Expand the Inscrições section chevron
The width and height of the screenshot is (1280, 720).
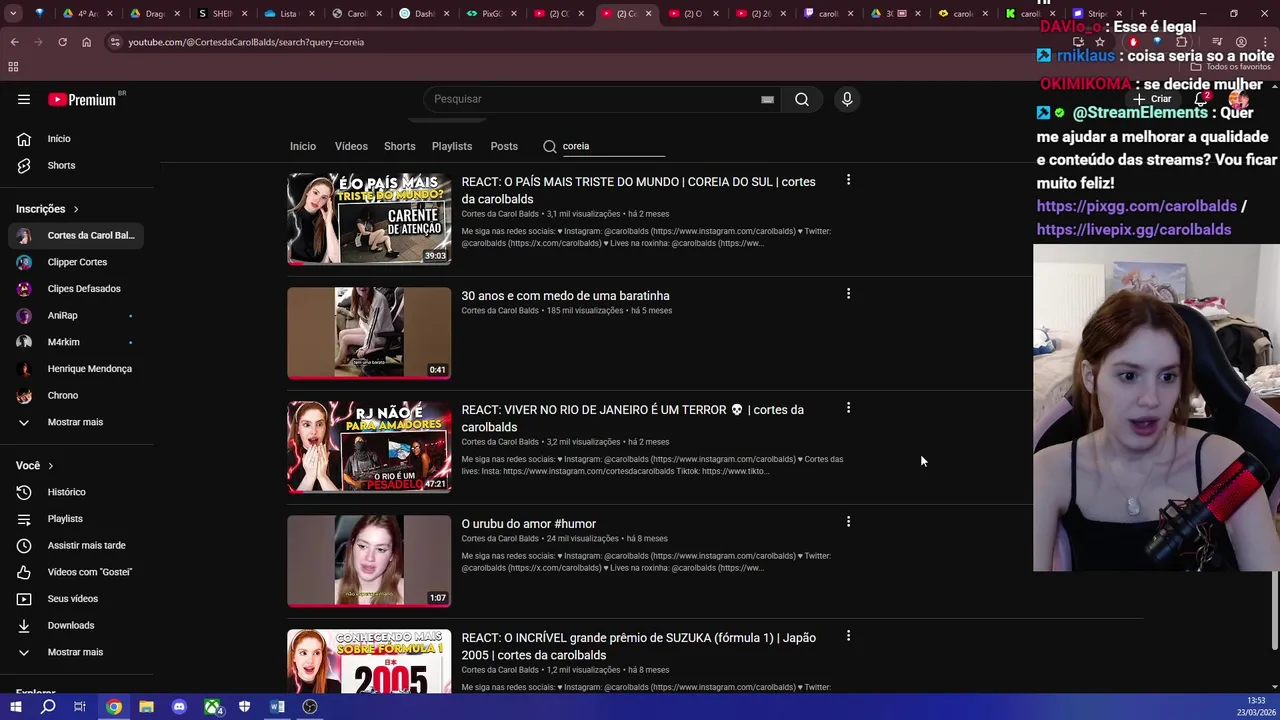coord(75,209)
